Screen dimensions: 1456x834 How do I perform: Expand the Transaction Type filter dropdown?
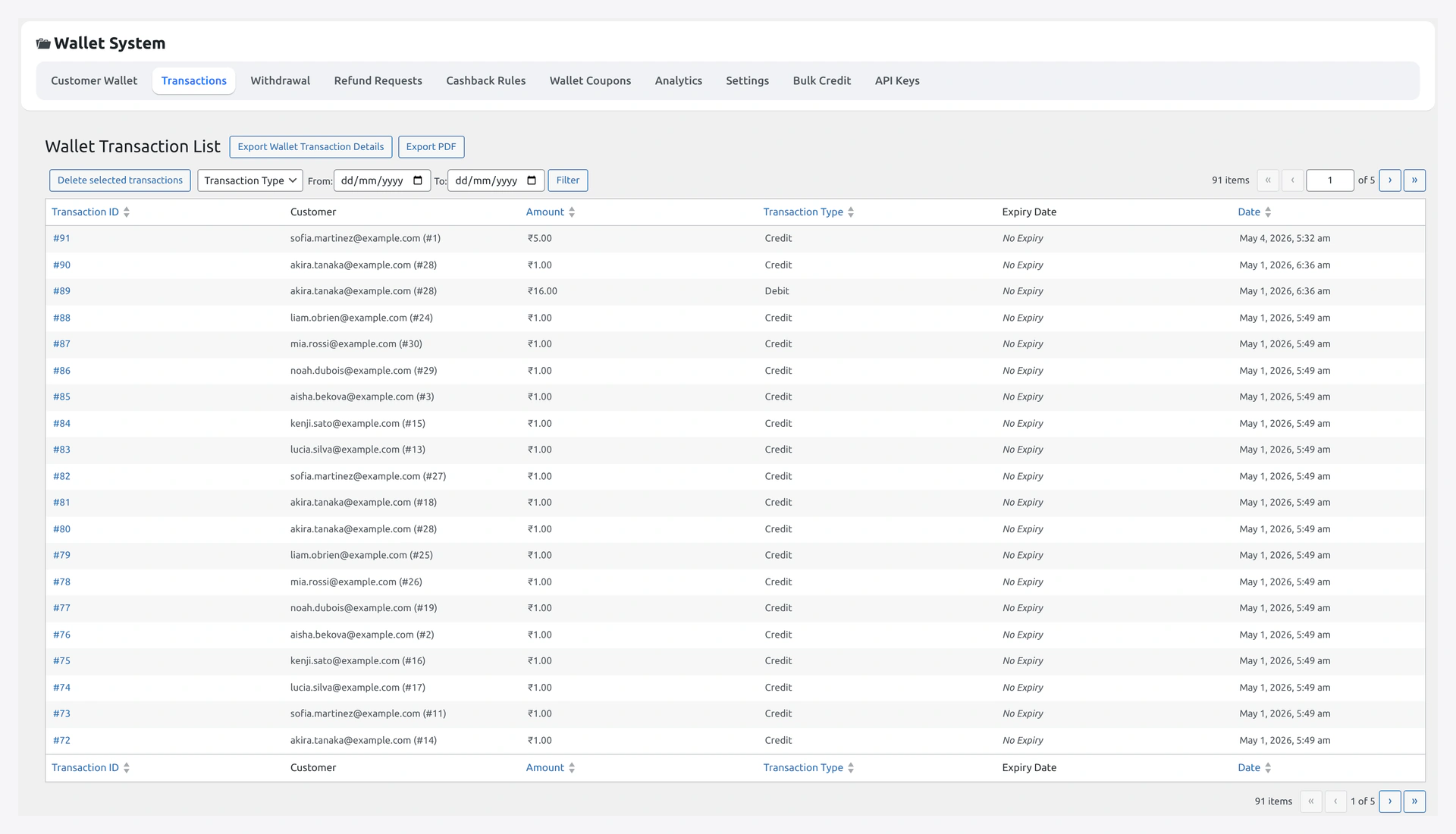[x=250, y=180]
